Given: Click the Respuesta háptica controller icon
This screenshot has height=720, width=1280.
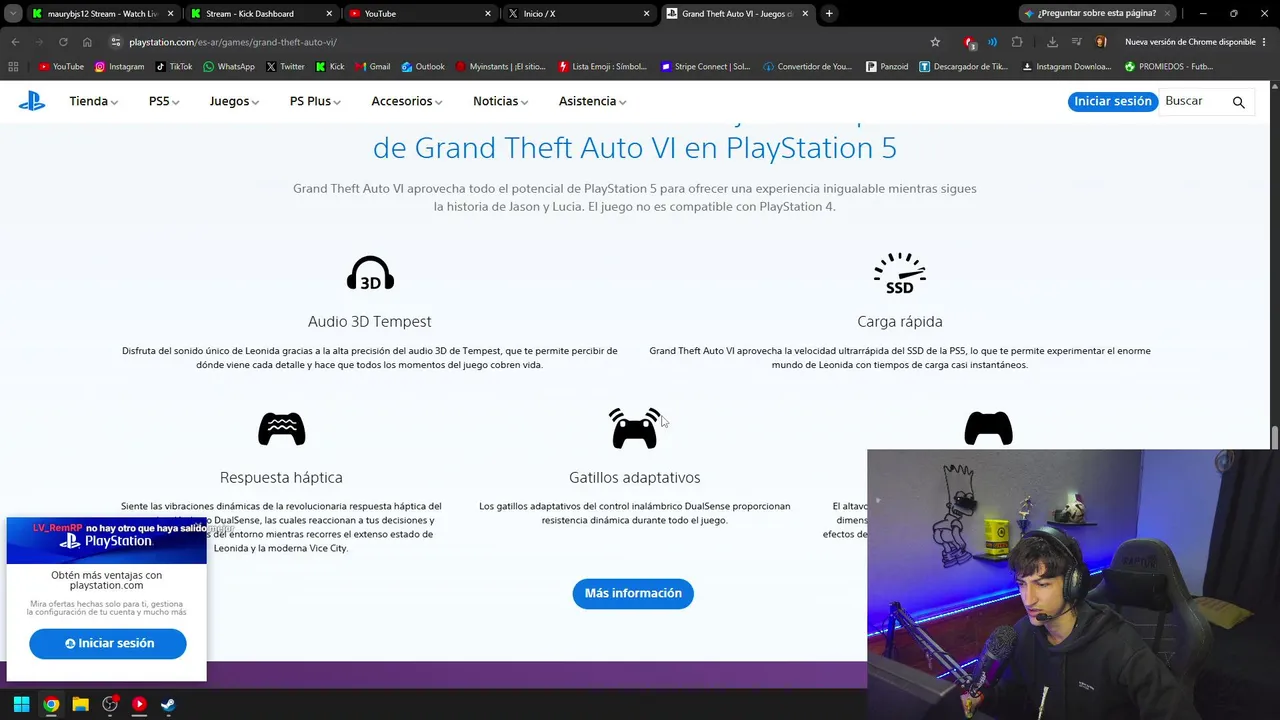Looking at the screenshot, I should 281,429.
